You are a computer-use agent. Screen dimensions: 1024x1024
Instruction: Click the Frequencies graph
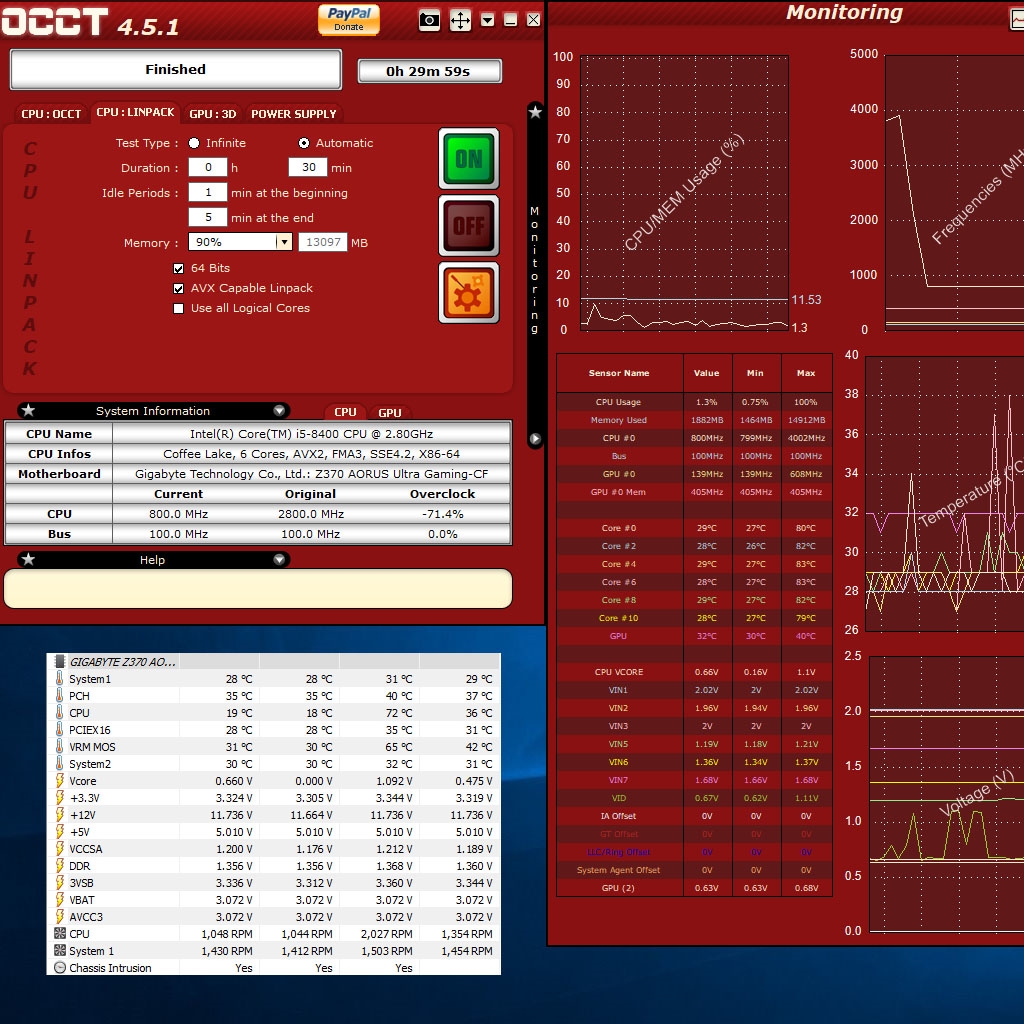point(954,193)
